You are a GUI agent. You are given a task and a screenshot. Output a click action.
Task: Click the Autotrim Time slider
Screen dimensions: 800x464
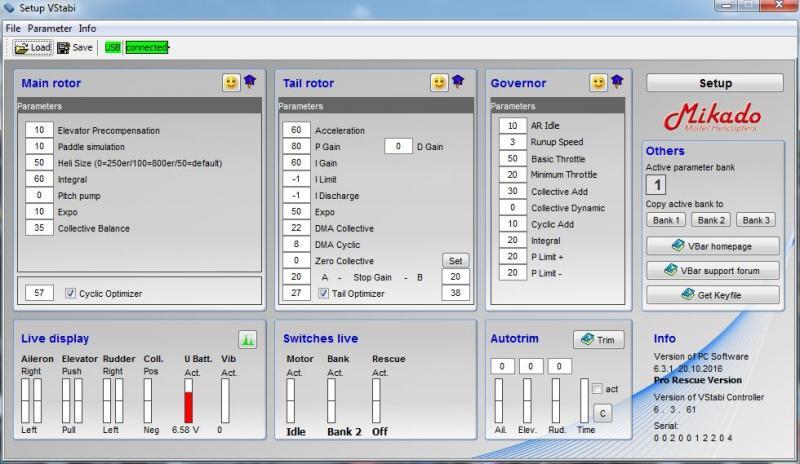tap(585, 400)
